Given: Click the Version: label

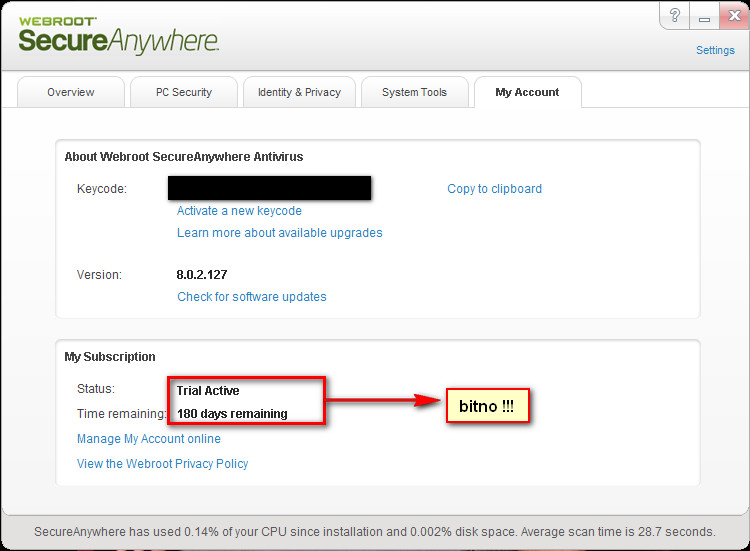Looking at the screenshot, I should coord(99,275).
